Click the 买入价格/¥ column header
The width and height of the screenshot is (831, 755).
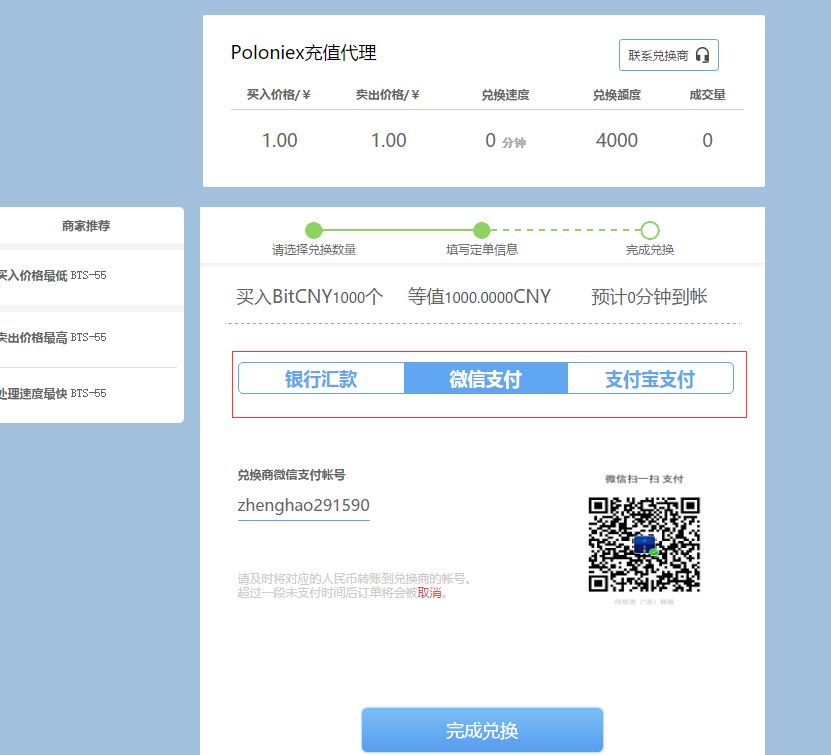[279, 95]
